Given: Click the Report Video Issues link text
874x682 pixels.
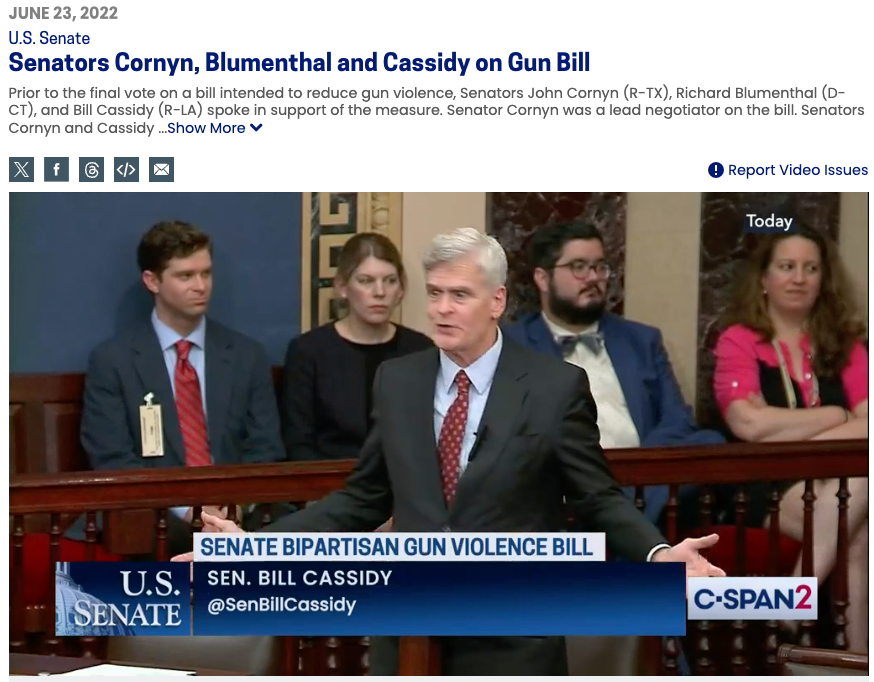Looking at the screenshot, I should point(797,170).
